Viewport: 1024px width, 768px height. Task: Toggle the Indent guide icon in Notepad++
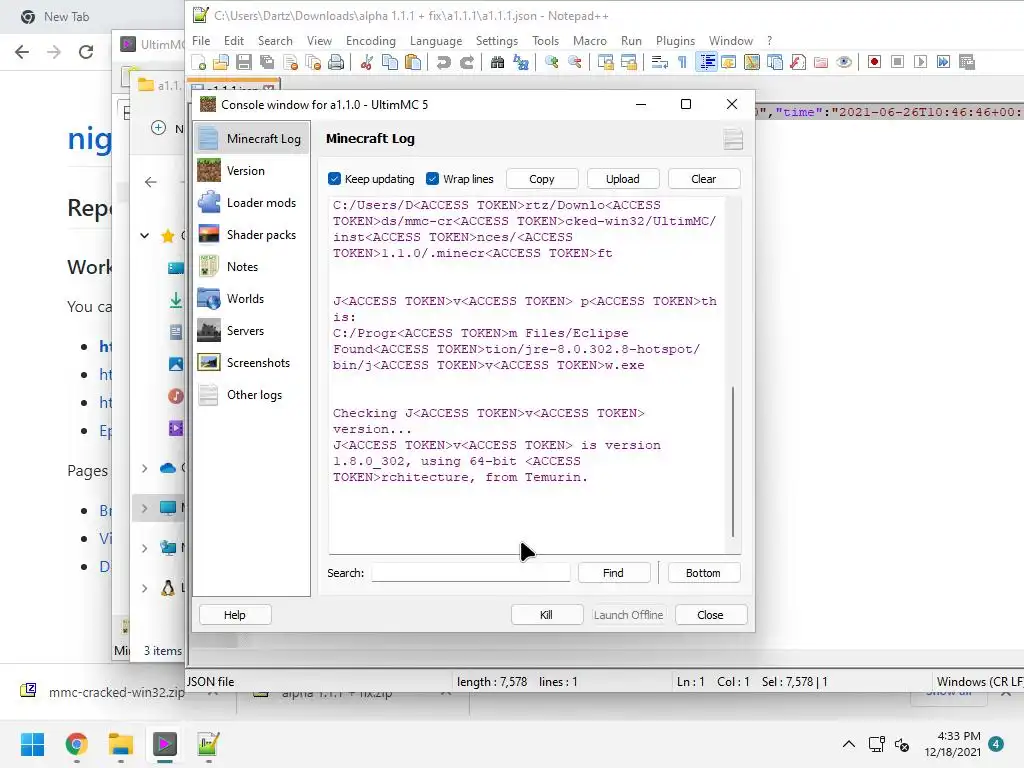tap(706, 62)
